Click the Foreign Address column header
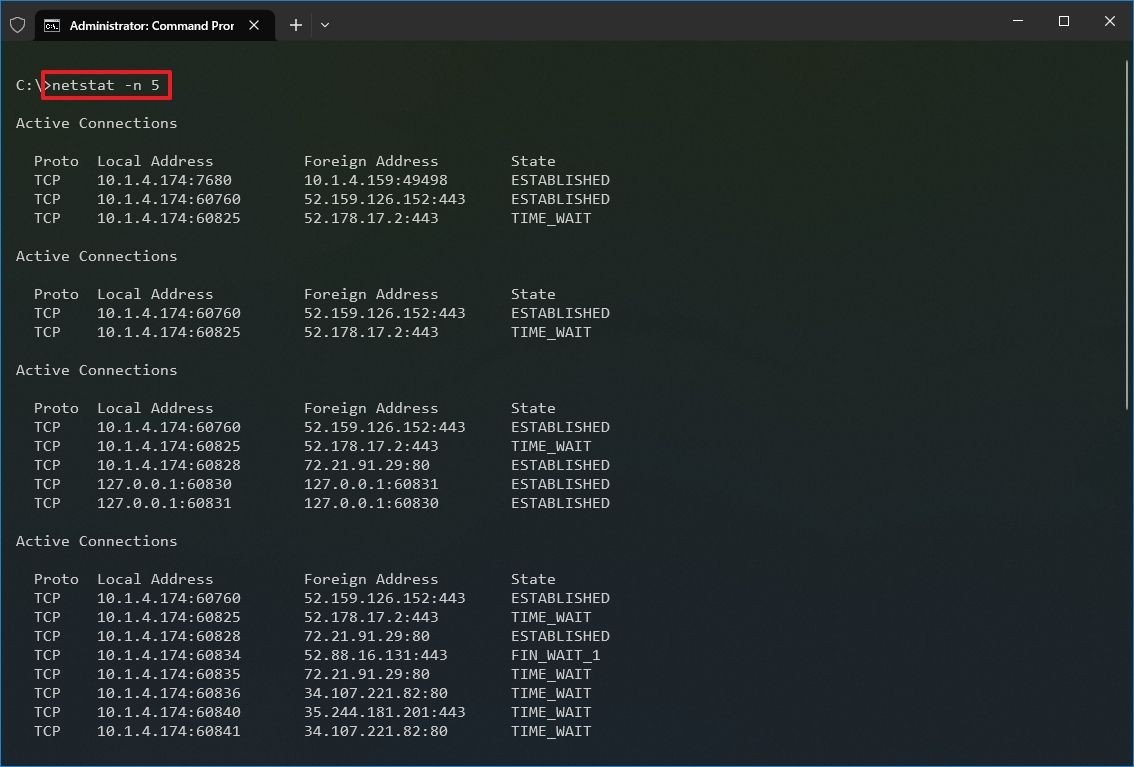1134x767 pixels. (371, 160)
